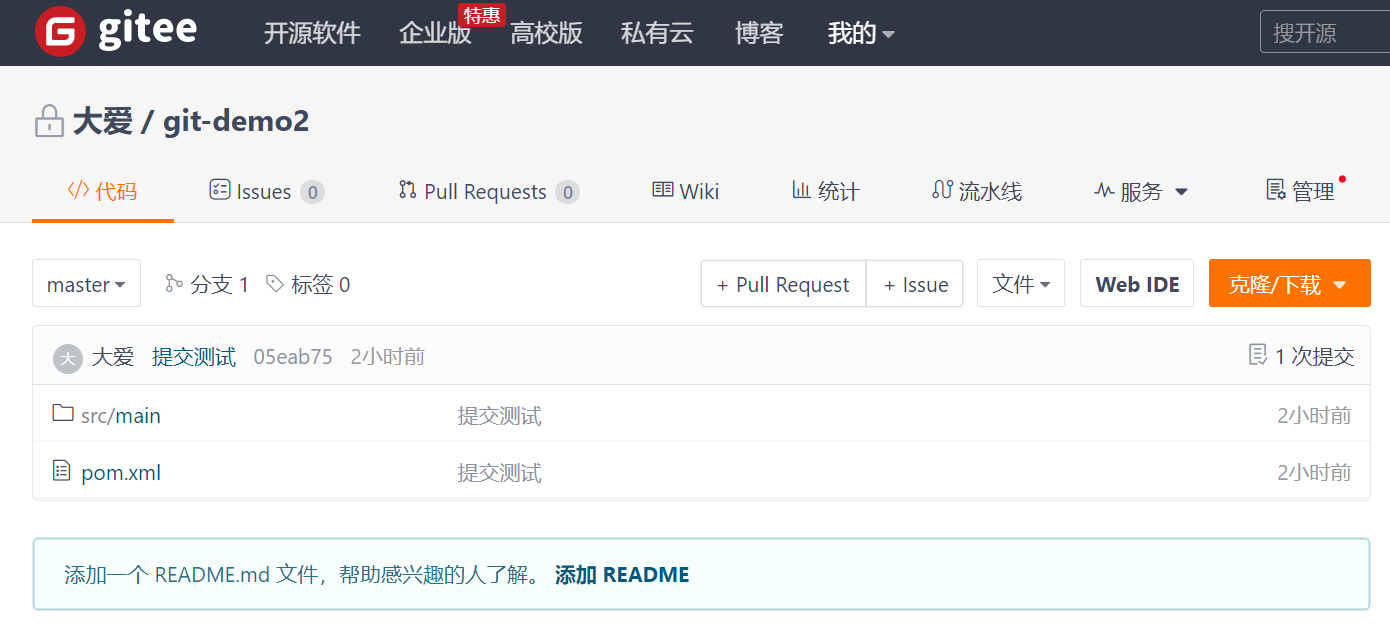Image resolution: width=1390 pixels, height=626 pixels.
Task: Open 开源软件 in the top navigation
Action: pyautogui.click(x=312, y=33)
